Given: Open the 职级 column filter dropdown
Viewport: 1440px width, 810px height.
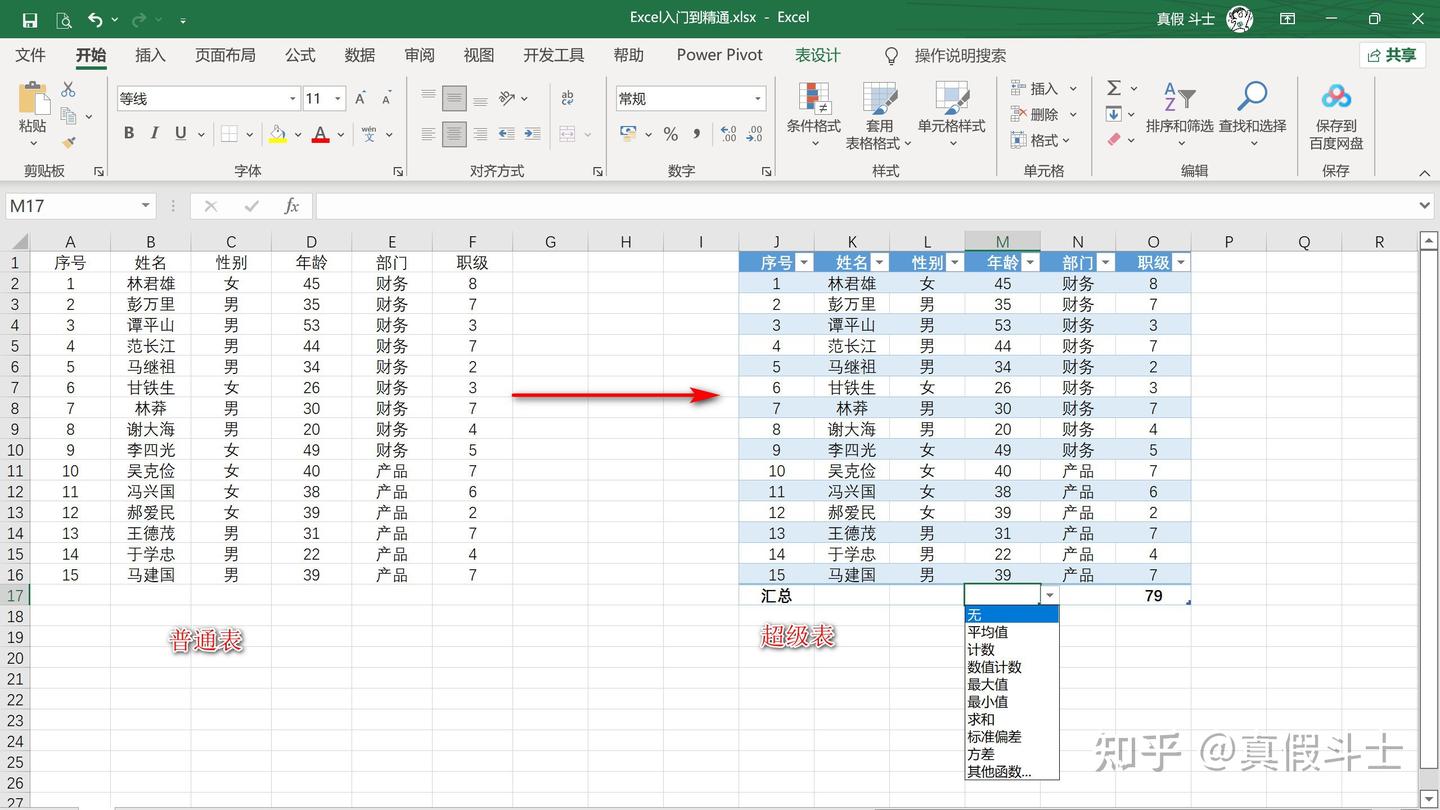Looking at the screenshot, I should 1181,263.
